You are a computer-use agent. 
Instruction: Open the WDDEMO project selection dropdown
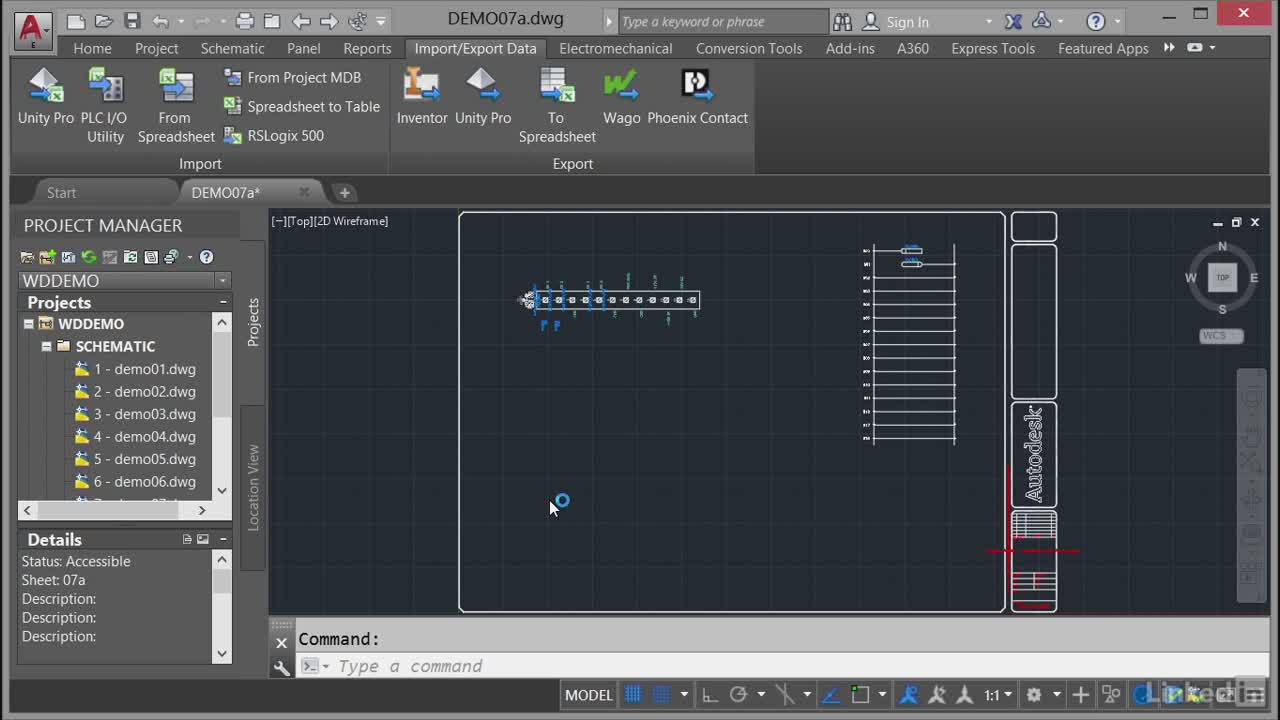[x=222, y=281]
